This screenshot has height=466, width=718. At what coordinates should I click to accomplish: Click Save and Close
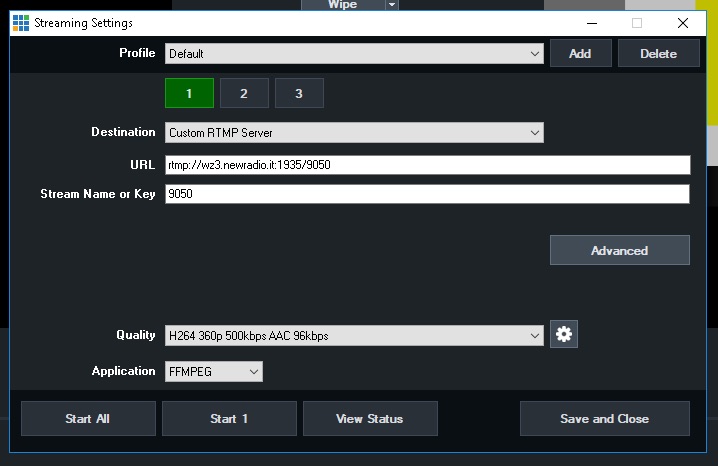(604, 418)
